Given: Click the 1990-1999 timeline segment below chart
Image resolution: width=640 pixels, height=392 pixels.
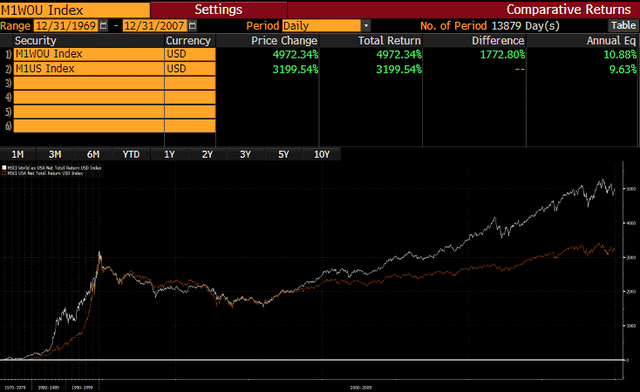Looking at the screenshot, I should 82,387.
